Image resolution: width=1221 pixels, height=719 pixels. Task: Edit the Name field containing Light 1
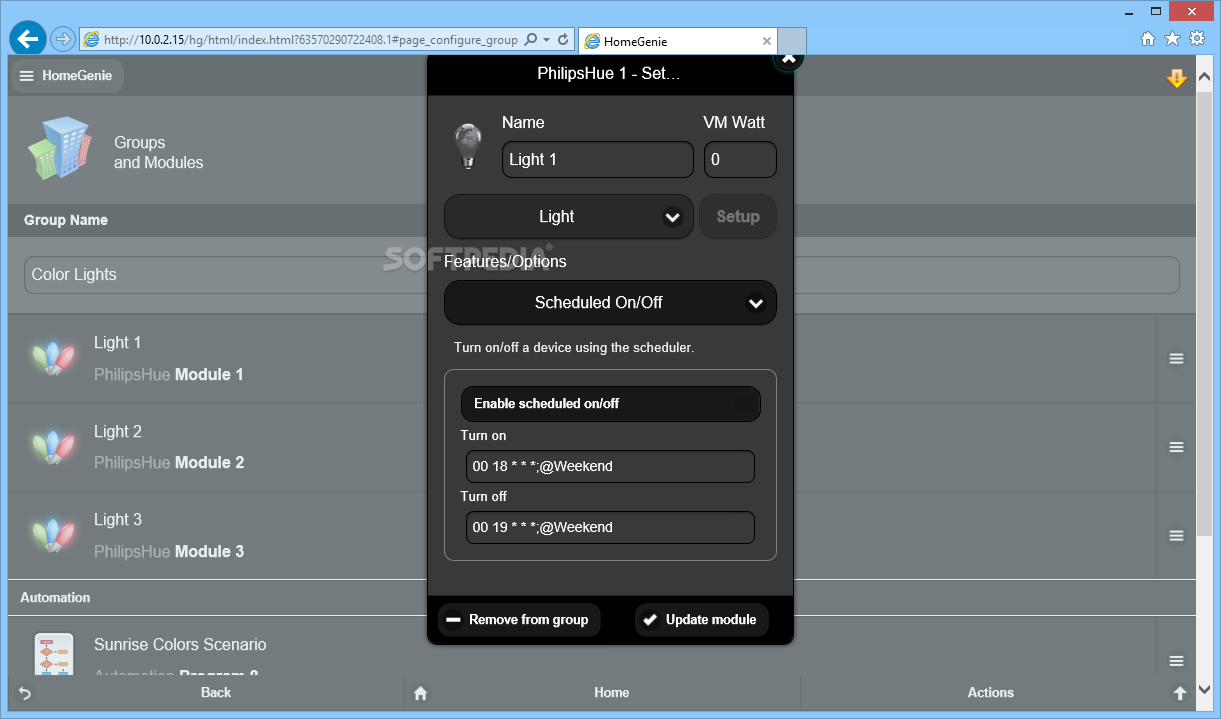tap(597, 160)
